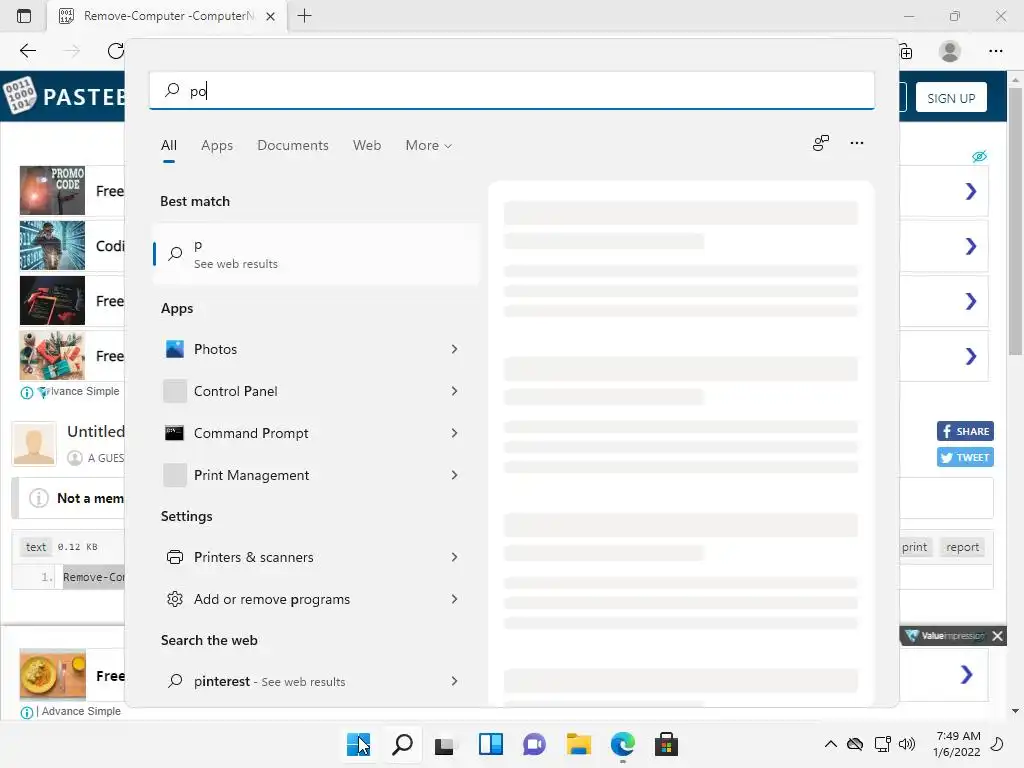Open a new Edge tab
The width and height of the screenshot is (1024, 768).
(304, 16)
